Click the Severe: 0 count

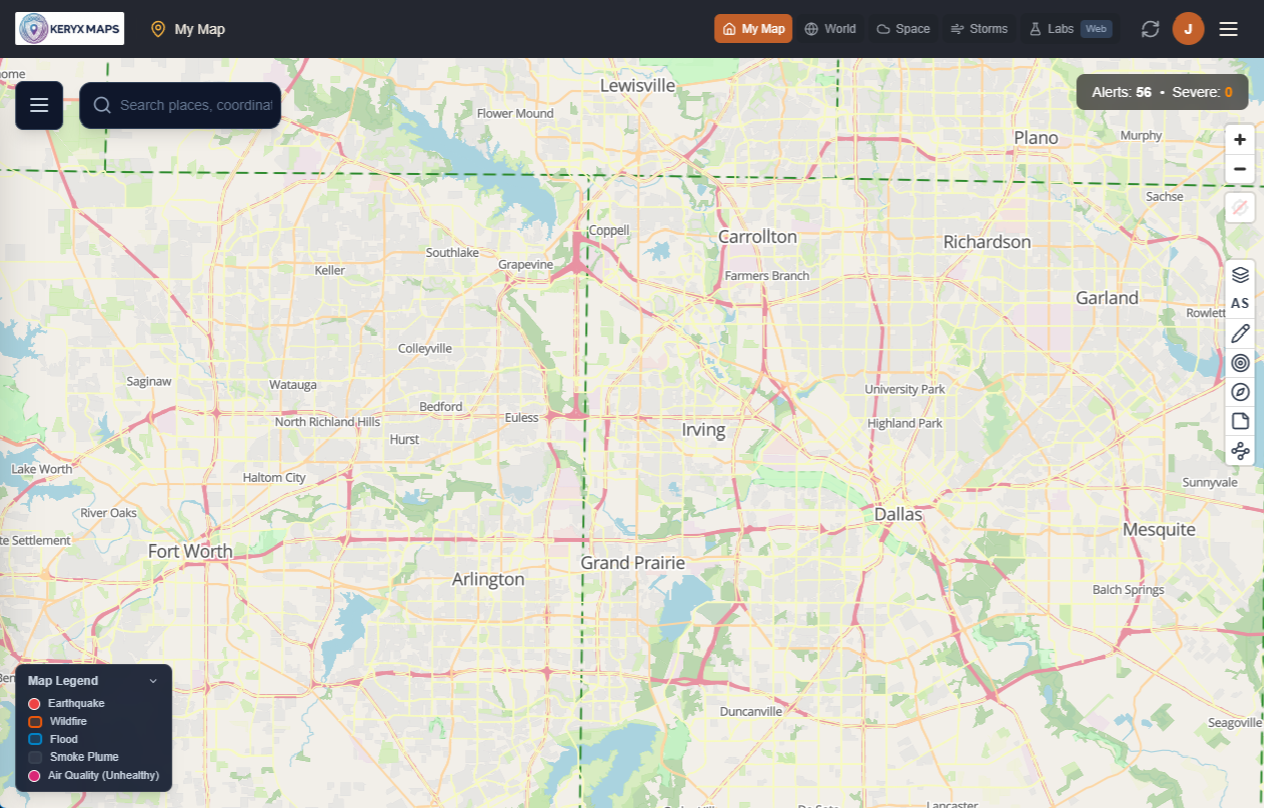click(1202, 92)
